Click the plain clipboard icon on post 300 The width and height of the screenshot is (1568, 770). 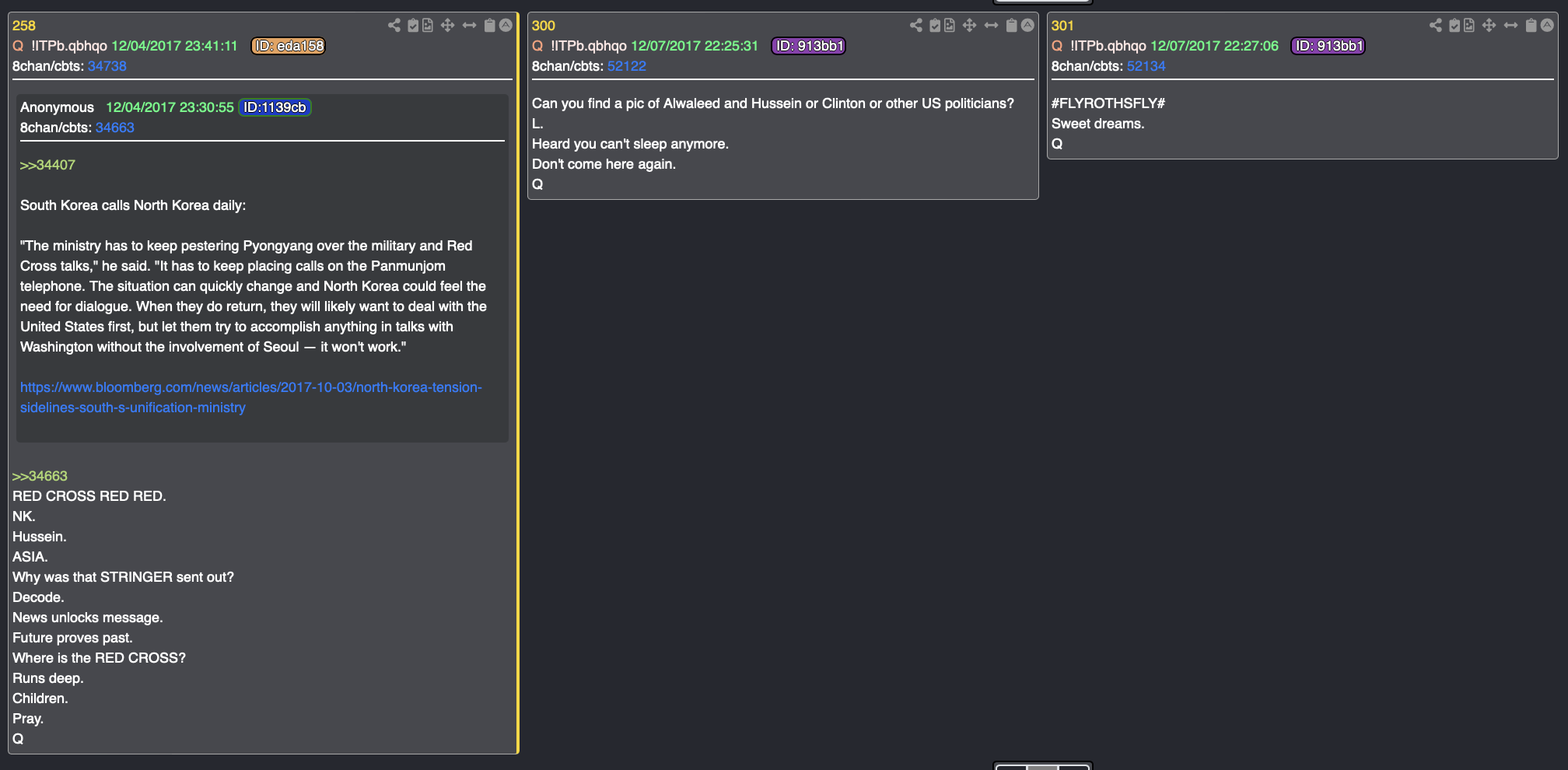click(1011, 26)
